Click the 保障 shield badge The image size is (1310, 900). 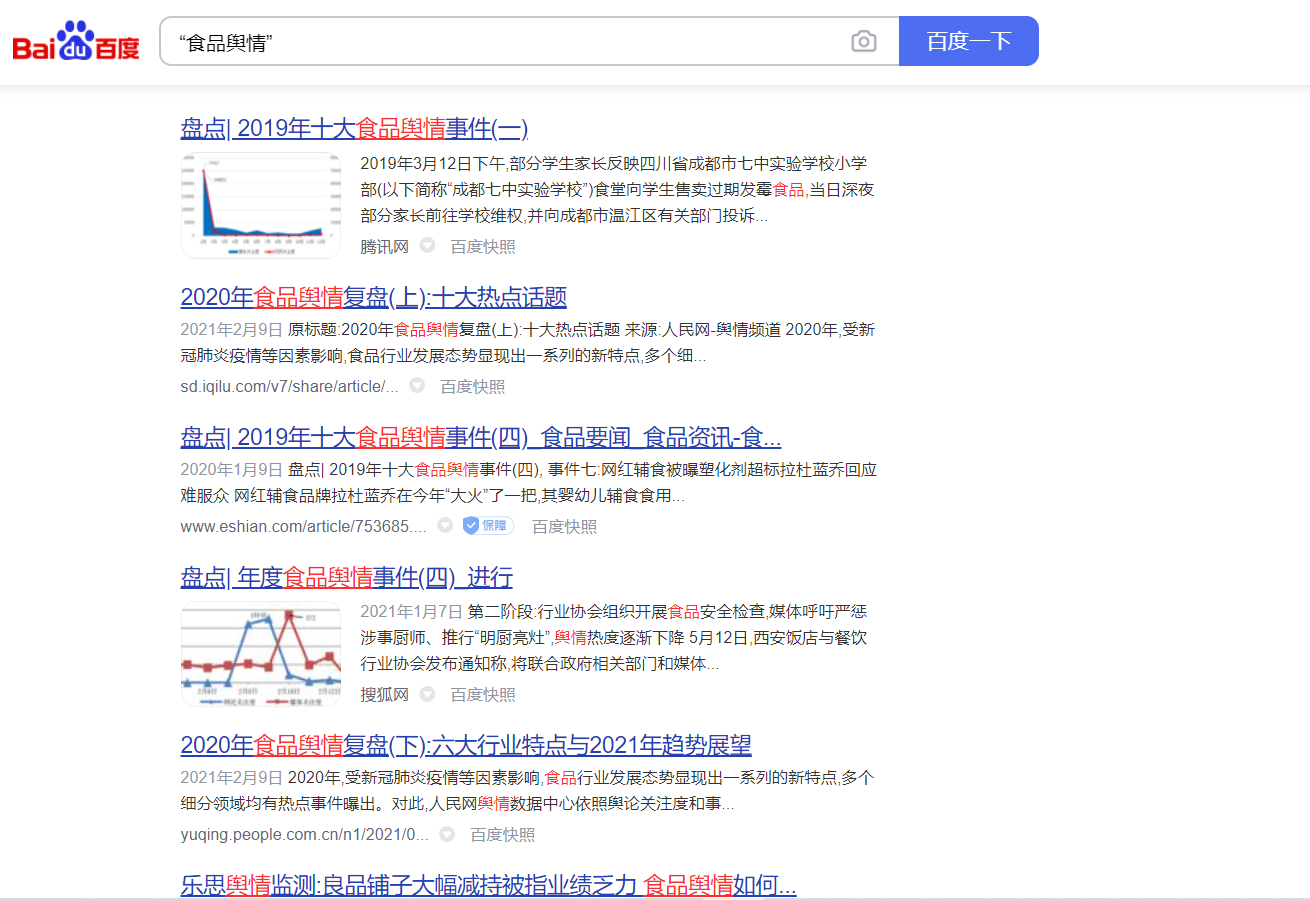488,526
